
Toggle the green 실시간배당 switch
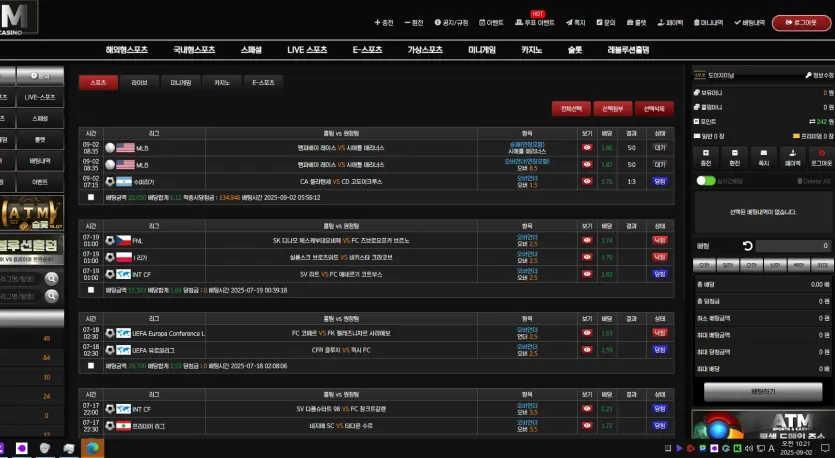[x=706, y=181]
